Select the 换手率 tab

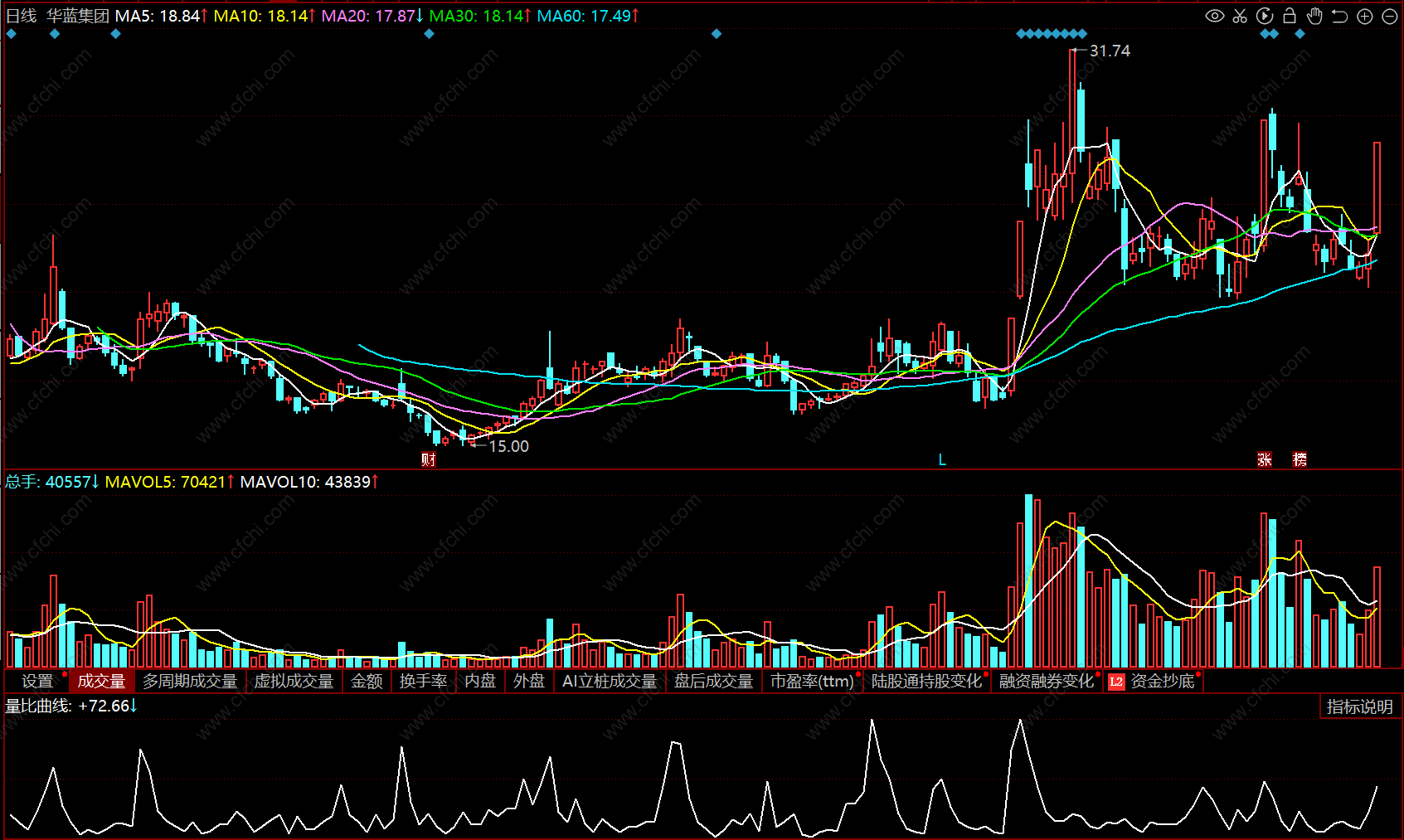[423, 681]
